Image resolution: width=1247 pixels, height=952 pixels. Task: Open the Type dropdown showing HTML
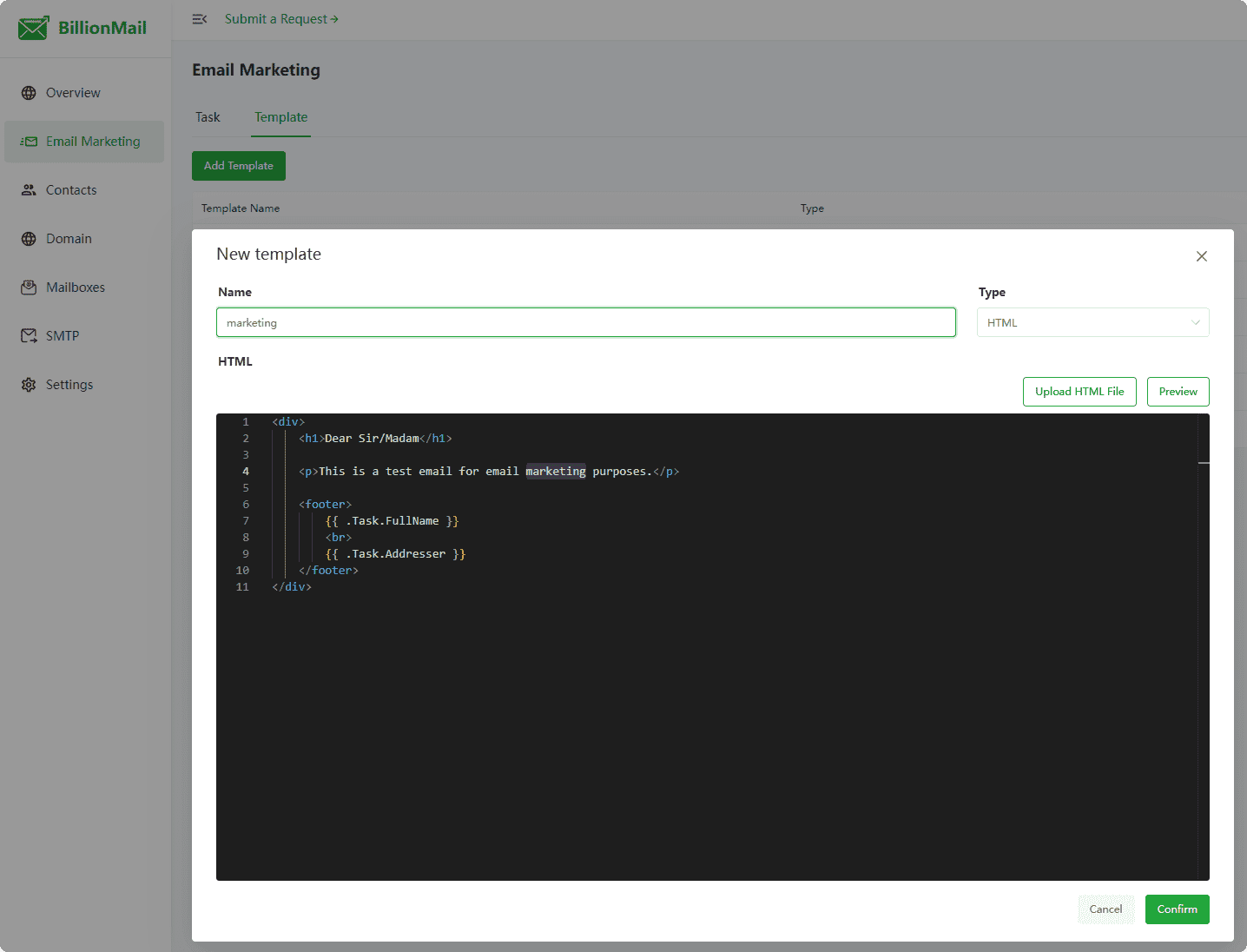pyautogui.click(x=1092, y=322)
